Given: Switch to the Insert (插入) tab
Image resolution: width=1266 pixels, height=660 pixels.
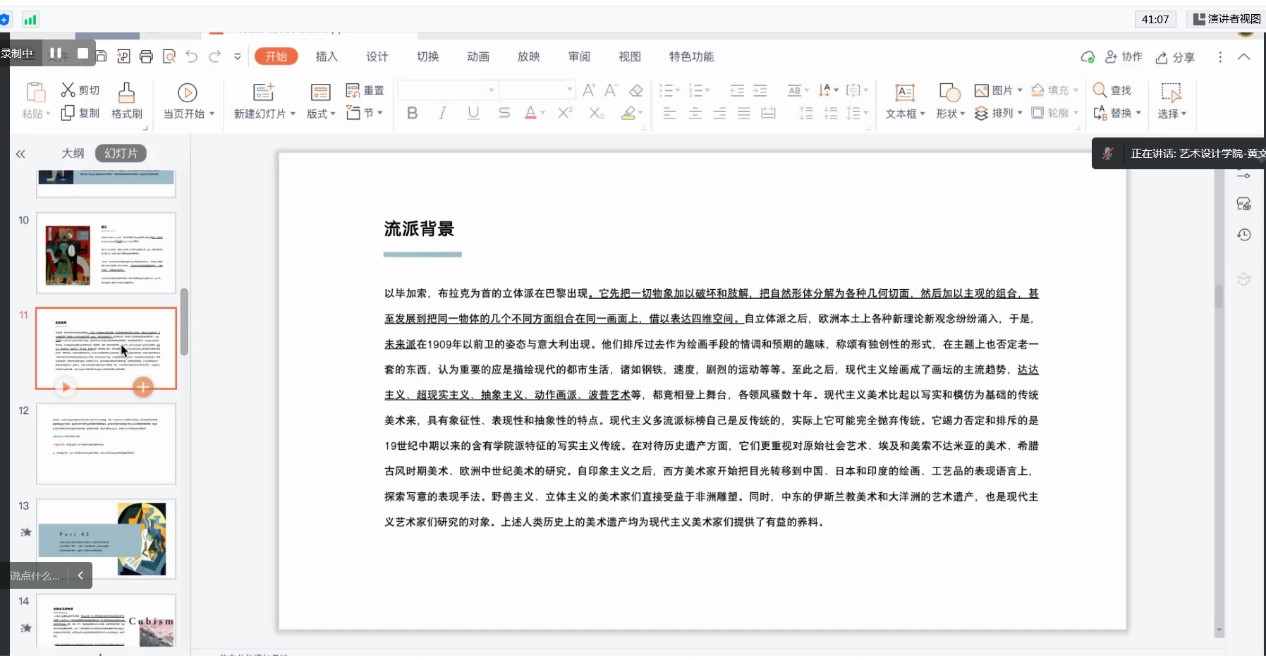Looking at the screenshot, I should [x=327, y=57].
